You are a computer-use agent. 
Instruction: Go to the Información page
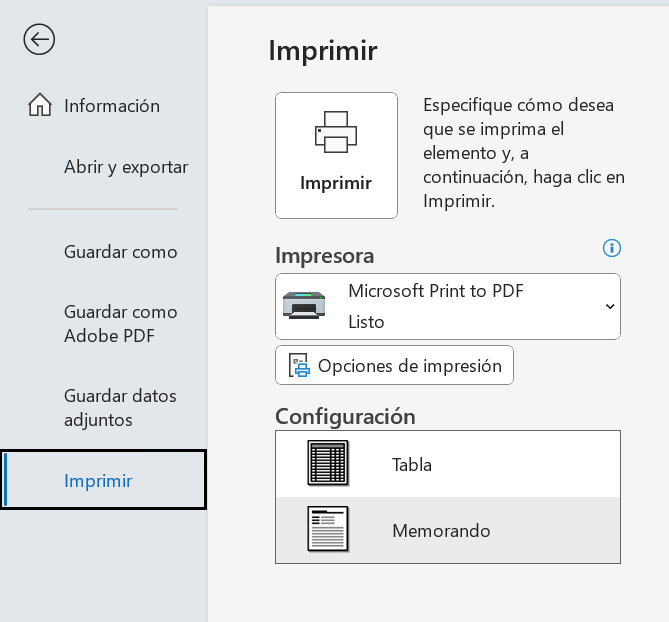(112, 105)
